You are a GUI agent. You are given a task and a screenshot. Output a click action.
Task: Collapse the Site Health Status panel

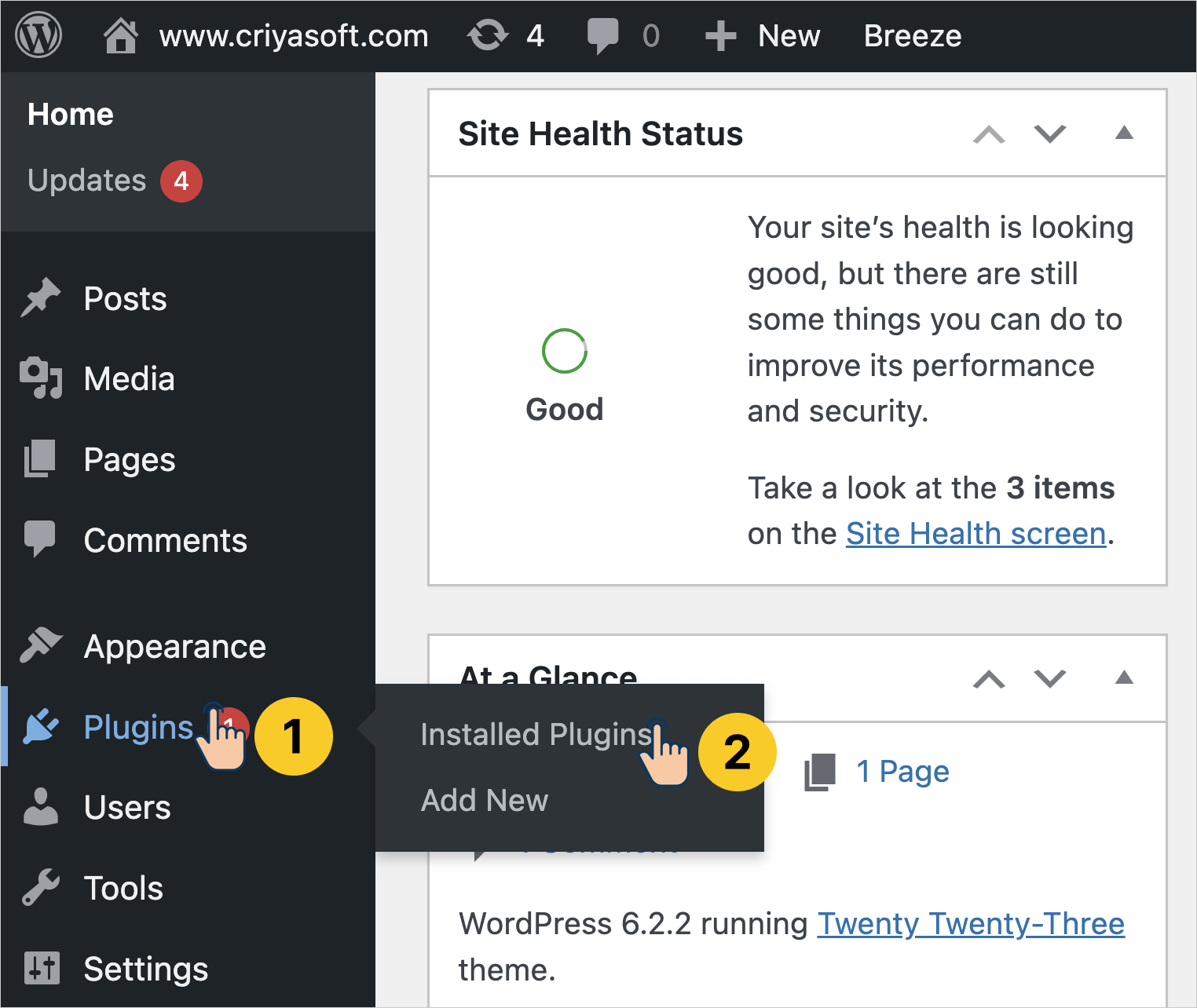tap(1124, 133)
